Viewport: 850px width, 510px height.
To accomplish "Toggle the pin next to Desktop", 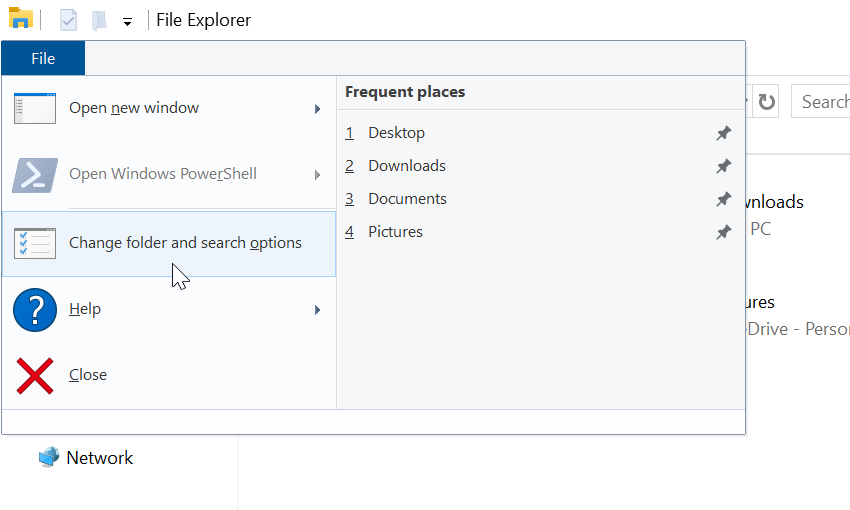I will point(724,133).
